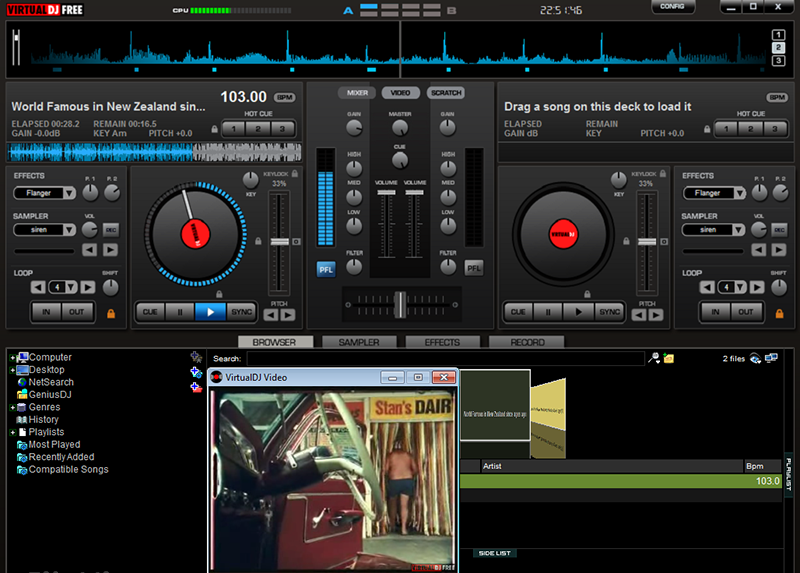Viewport: 800px width, 573px height.
Task: Select the SCRATCH mixer tab
Action: (446, 93)
